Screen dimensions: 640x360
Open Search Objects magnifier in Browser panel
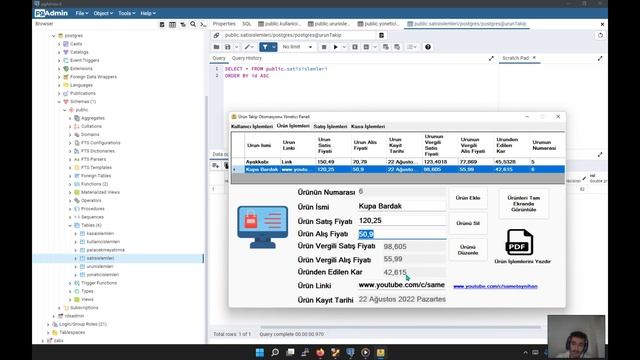tap(193, 24)
